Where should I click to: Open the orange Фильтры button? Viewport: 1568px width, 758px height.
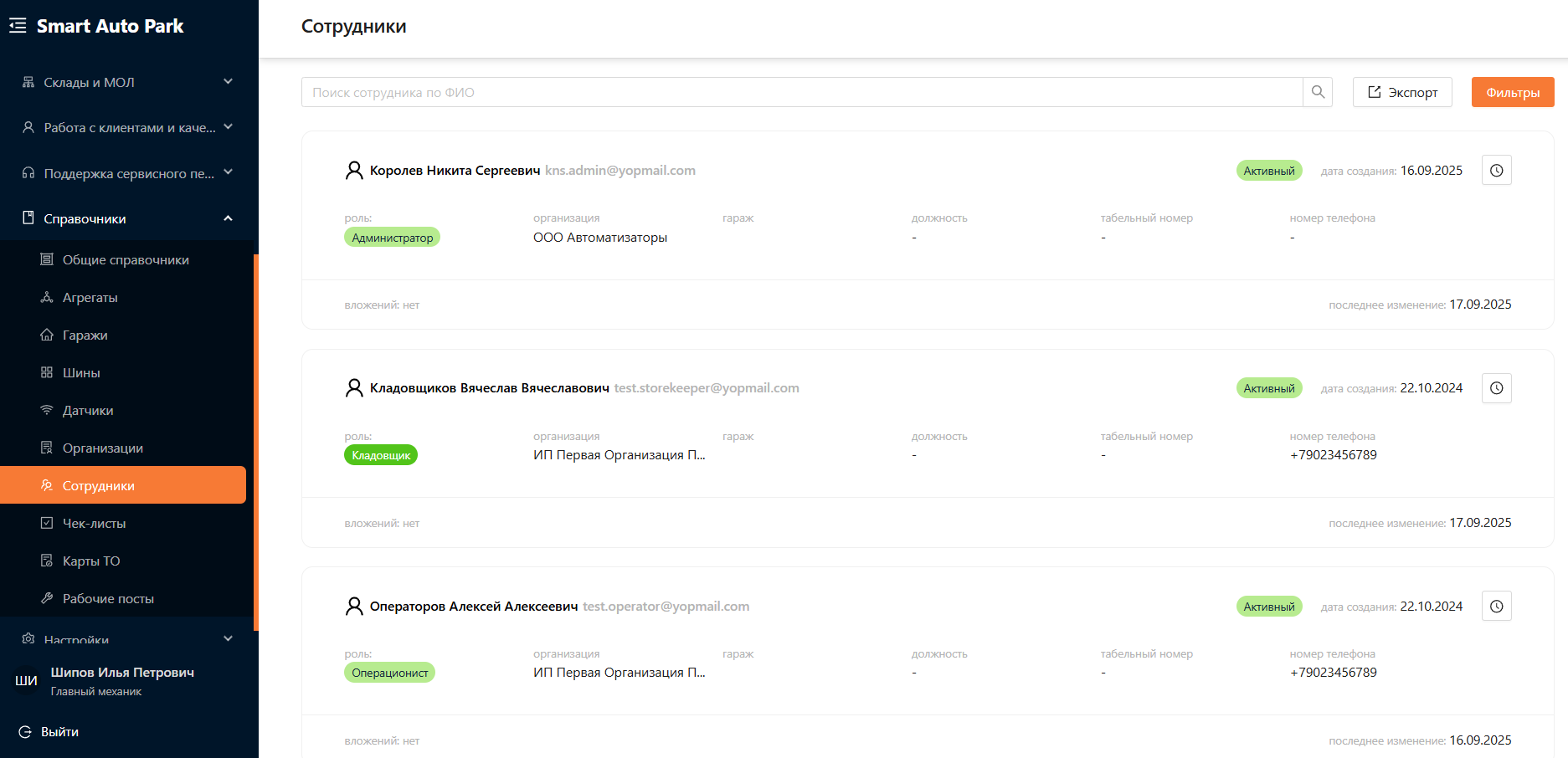1512,92
